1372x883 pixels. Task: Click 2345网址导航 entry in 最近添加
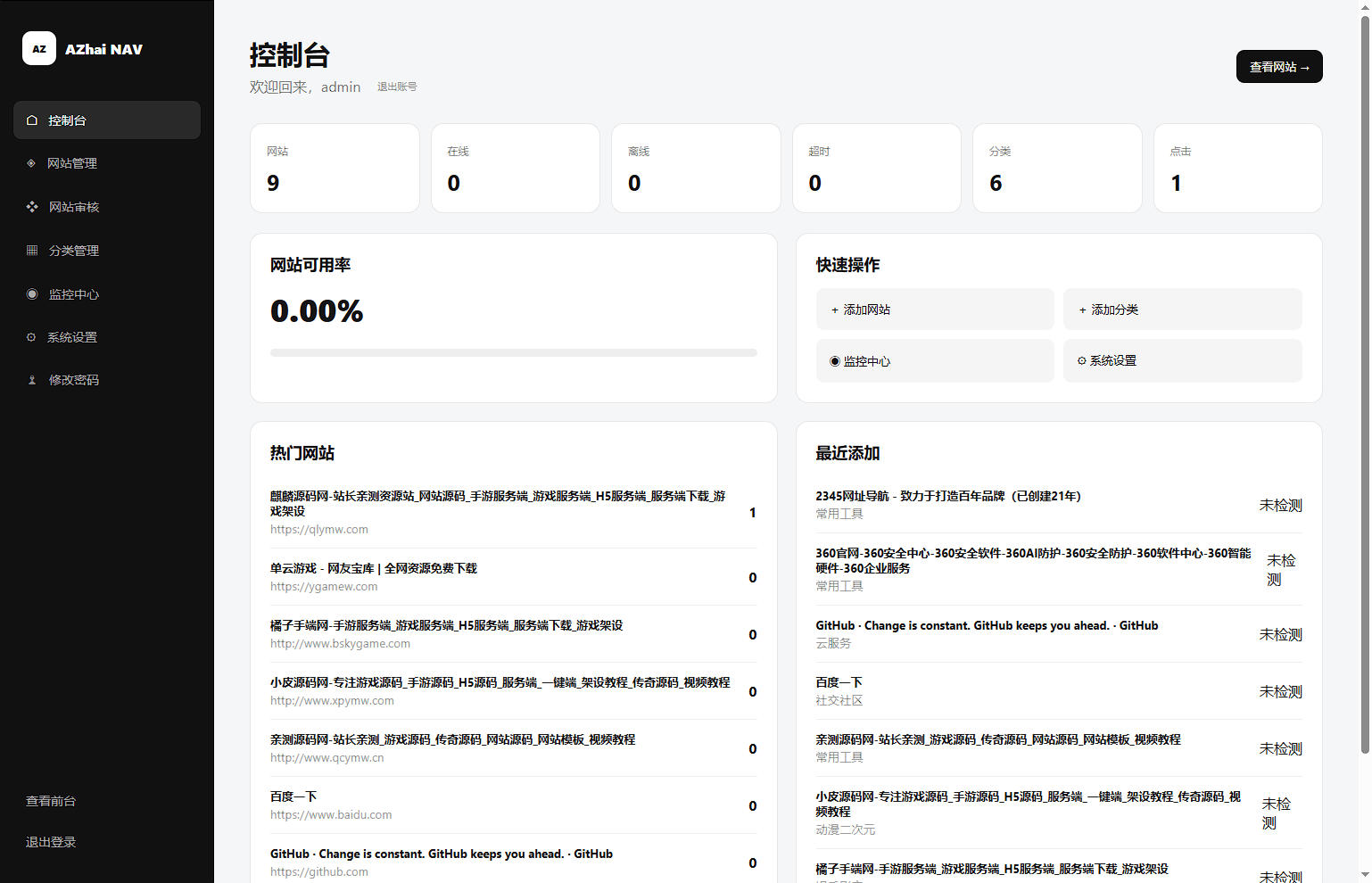tap(948, 496)
